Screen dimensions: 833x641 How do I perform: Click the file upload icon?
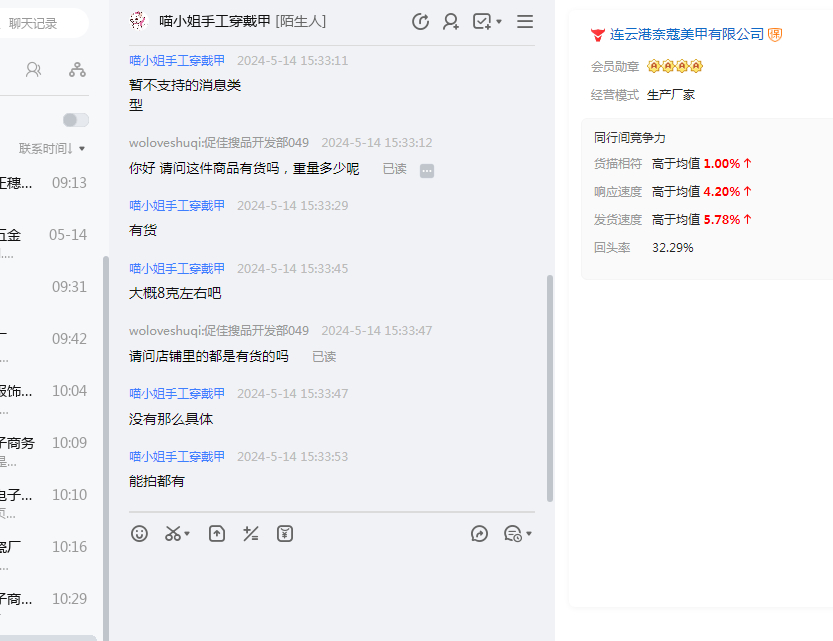pos(217,534)
